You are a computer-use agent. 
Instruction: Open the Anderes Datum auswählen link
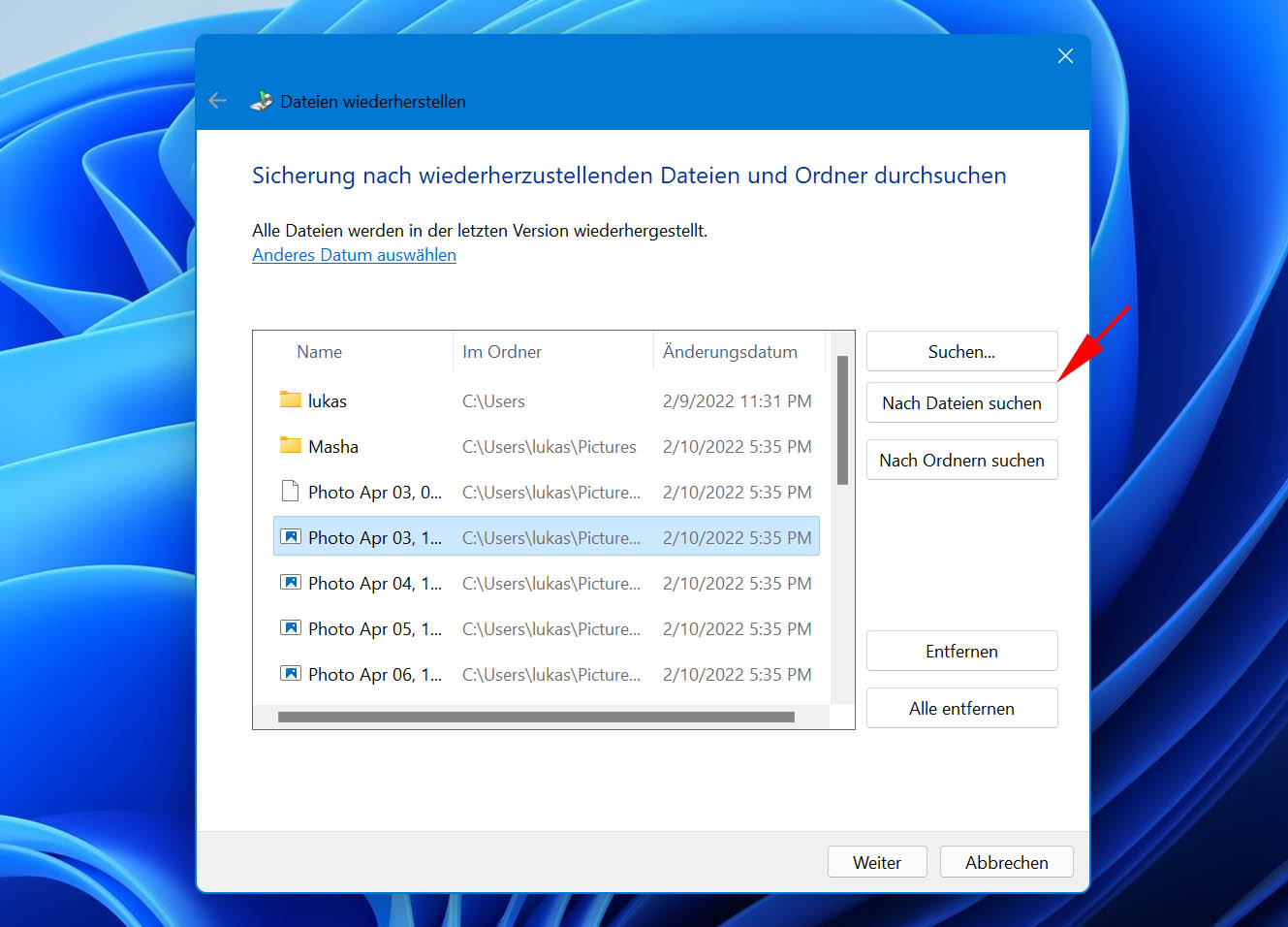[x=354, y=255]
